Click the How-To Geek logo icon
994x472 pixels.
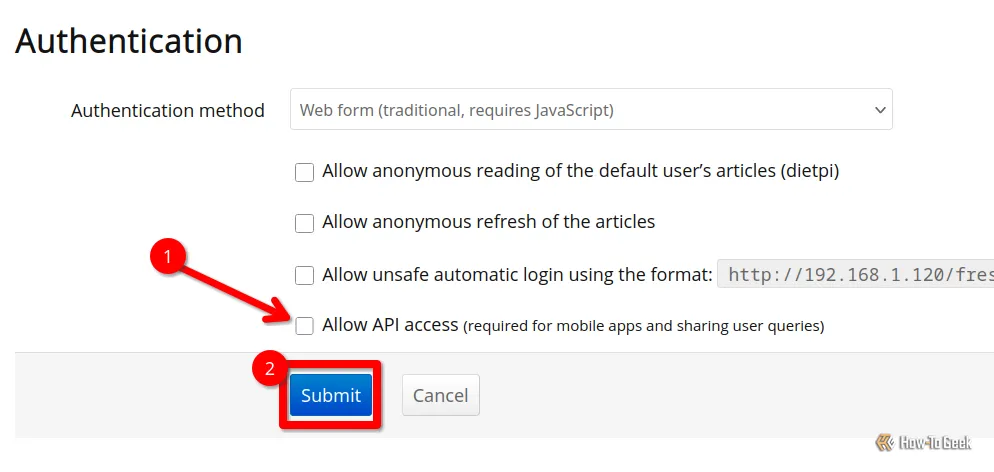(x=885, y=442)
